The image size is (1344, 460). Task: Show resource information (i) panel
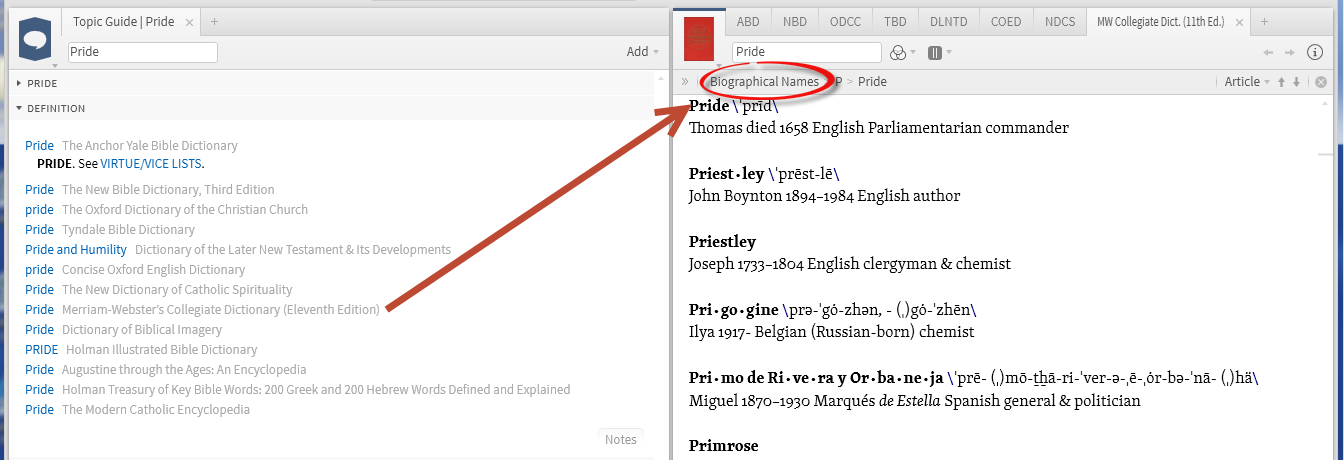pyautogui.click(x=1315, y=52)
